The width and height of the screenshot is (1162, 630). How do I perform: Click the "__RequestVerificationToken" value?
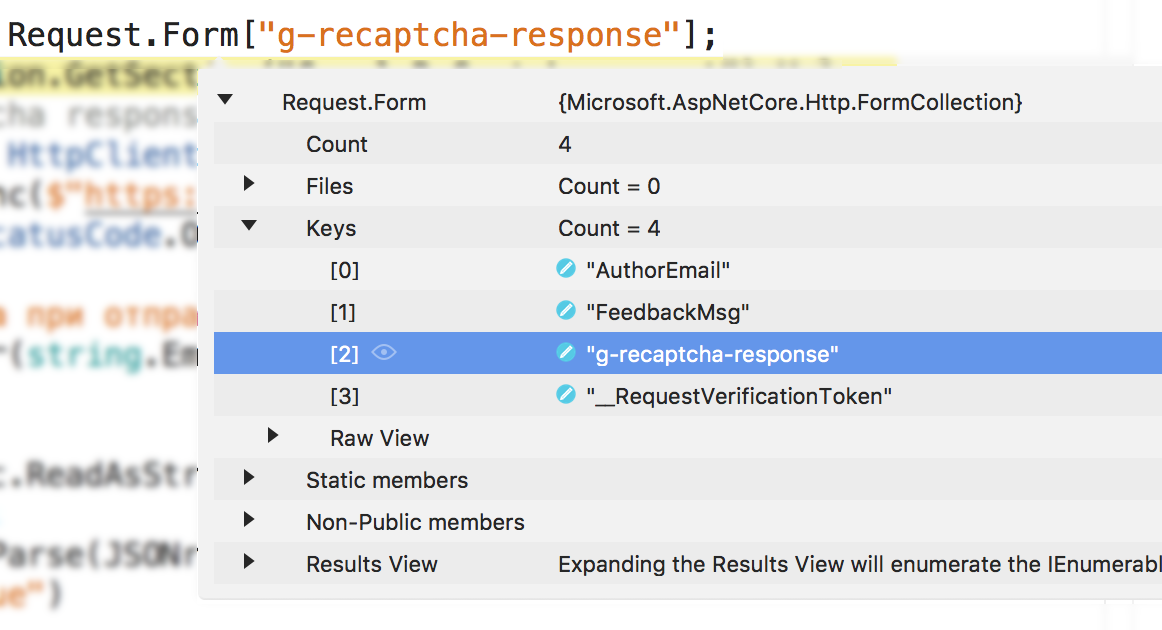pyautogui.click(x=739, y=397)
